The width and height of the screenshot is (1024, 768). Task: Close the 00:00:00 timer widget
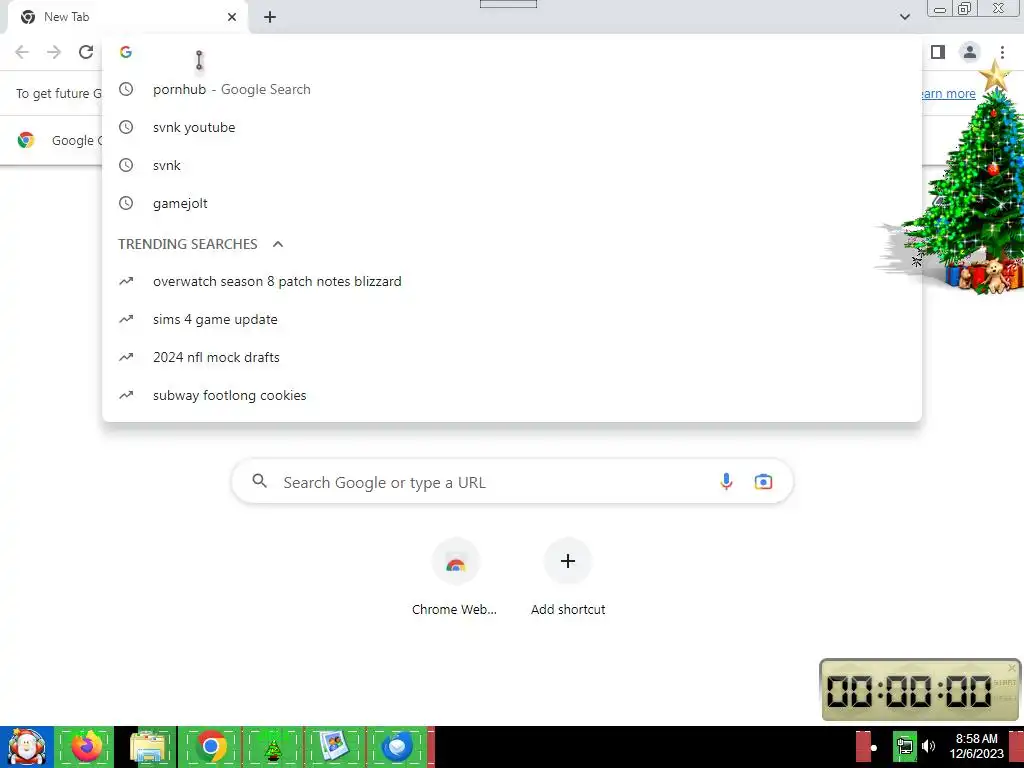(1012, 668)
